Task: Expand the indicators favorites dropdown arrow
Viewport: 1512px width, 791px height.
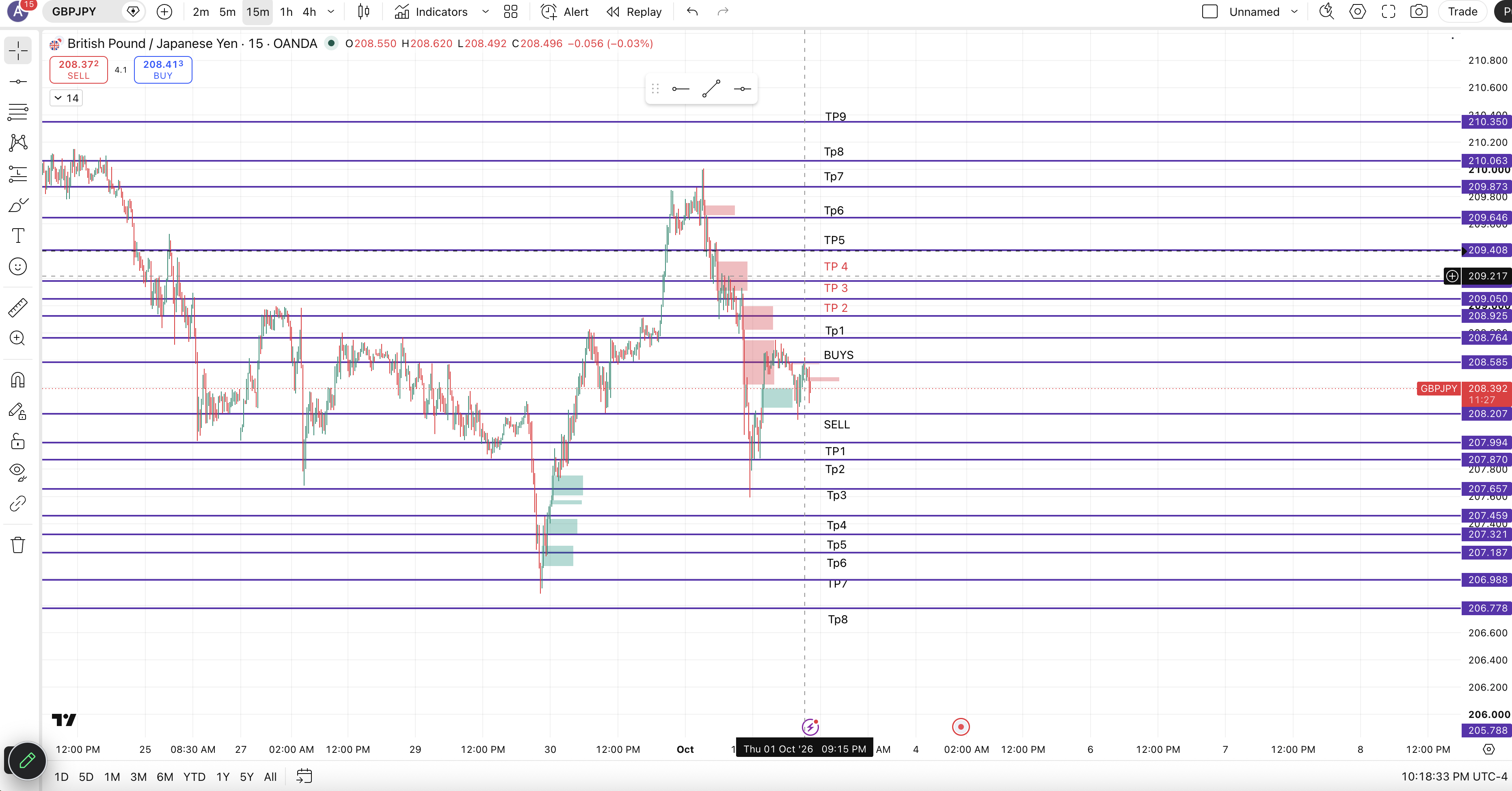Action: click(486, 12)
